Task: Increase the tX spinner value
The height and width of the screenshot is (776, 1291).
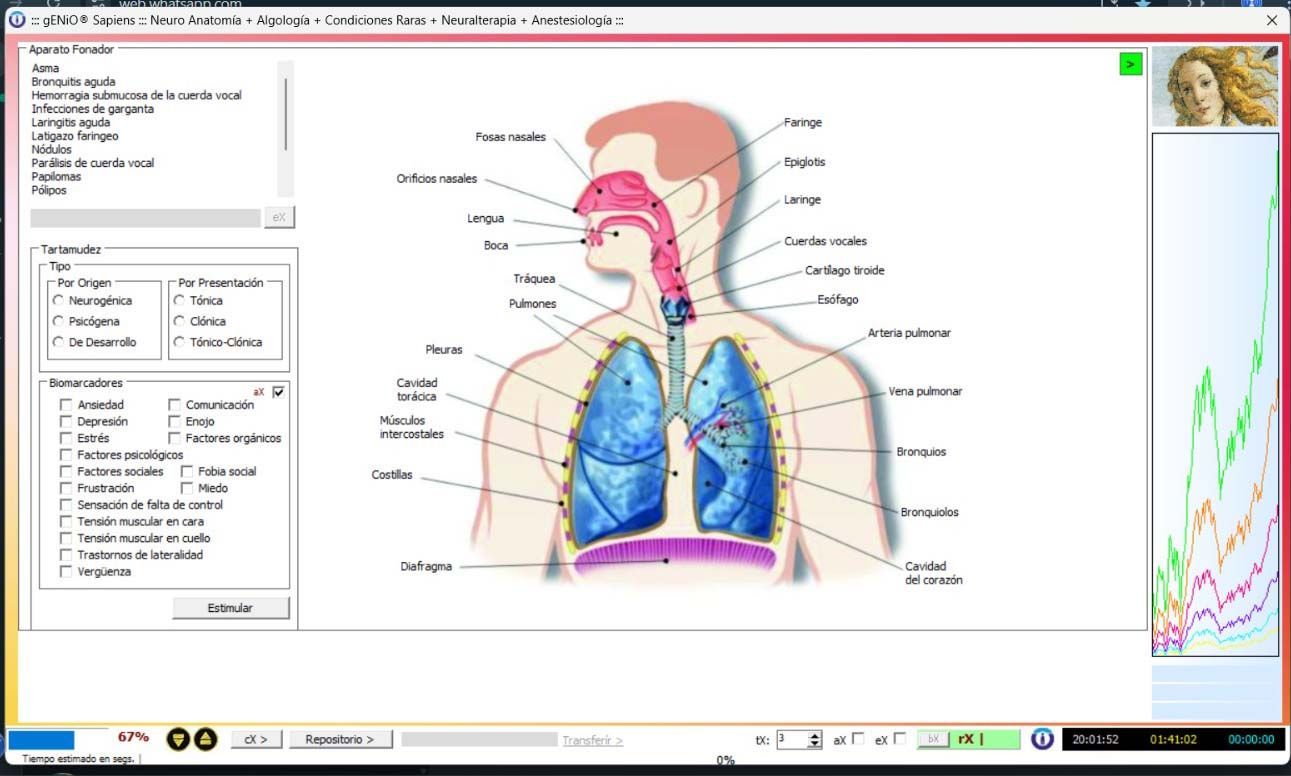Action: point(814,735)
